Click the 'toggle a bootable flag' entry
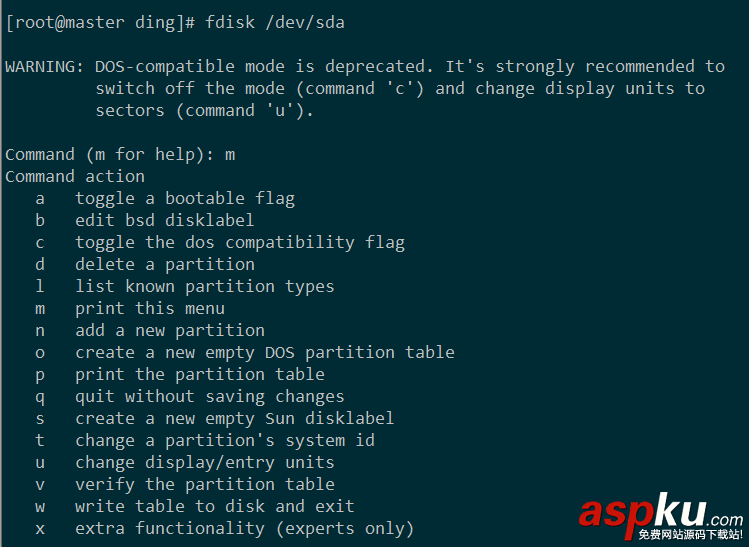Viewport: 749px width, 547px height. (x=185, y=198)
